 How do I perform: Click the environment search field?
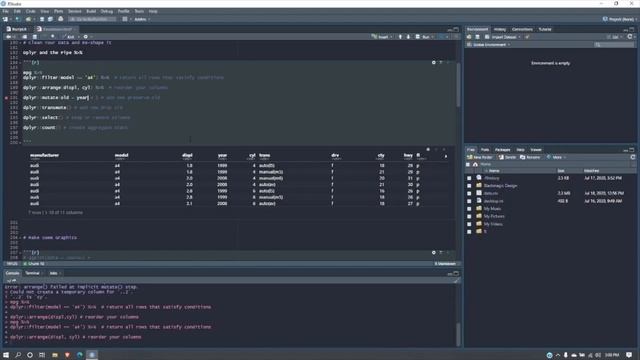coord(614,44)
